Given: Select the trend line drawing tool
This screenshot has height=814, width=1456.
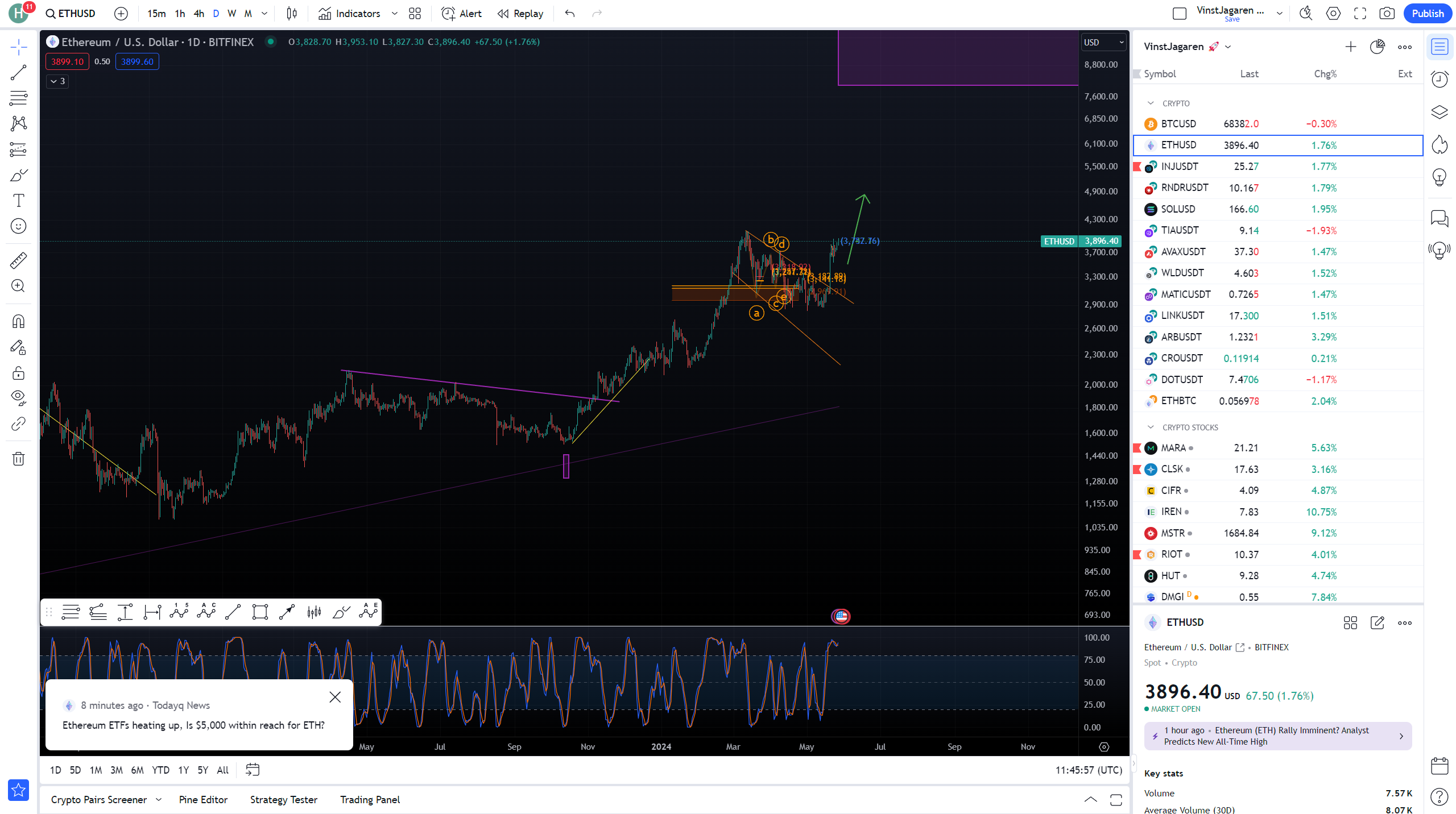Looking at the screenshot, I should (x=18, y=72).
